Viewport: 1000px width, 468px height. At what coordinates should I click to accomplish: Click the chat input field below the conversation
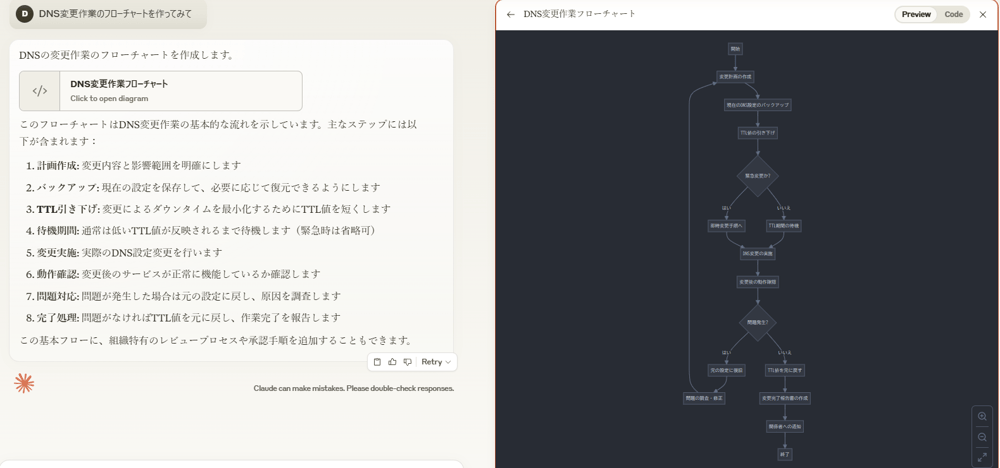[x=232, y=464]
